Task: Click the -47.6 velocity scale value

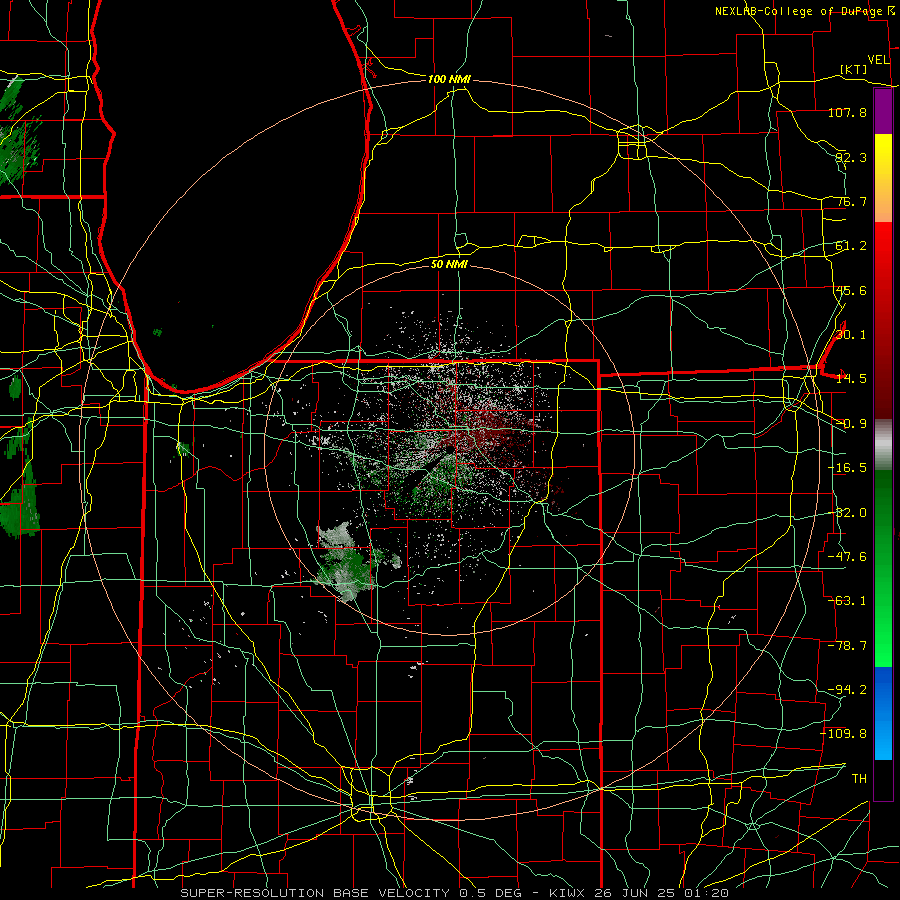Action: (847, 557)
